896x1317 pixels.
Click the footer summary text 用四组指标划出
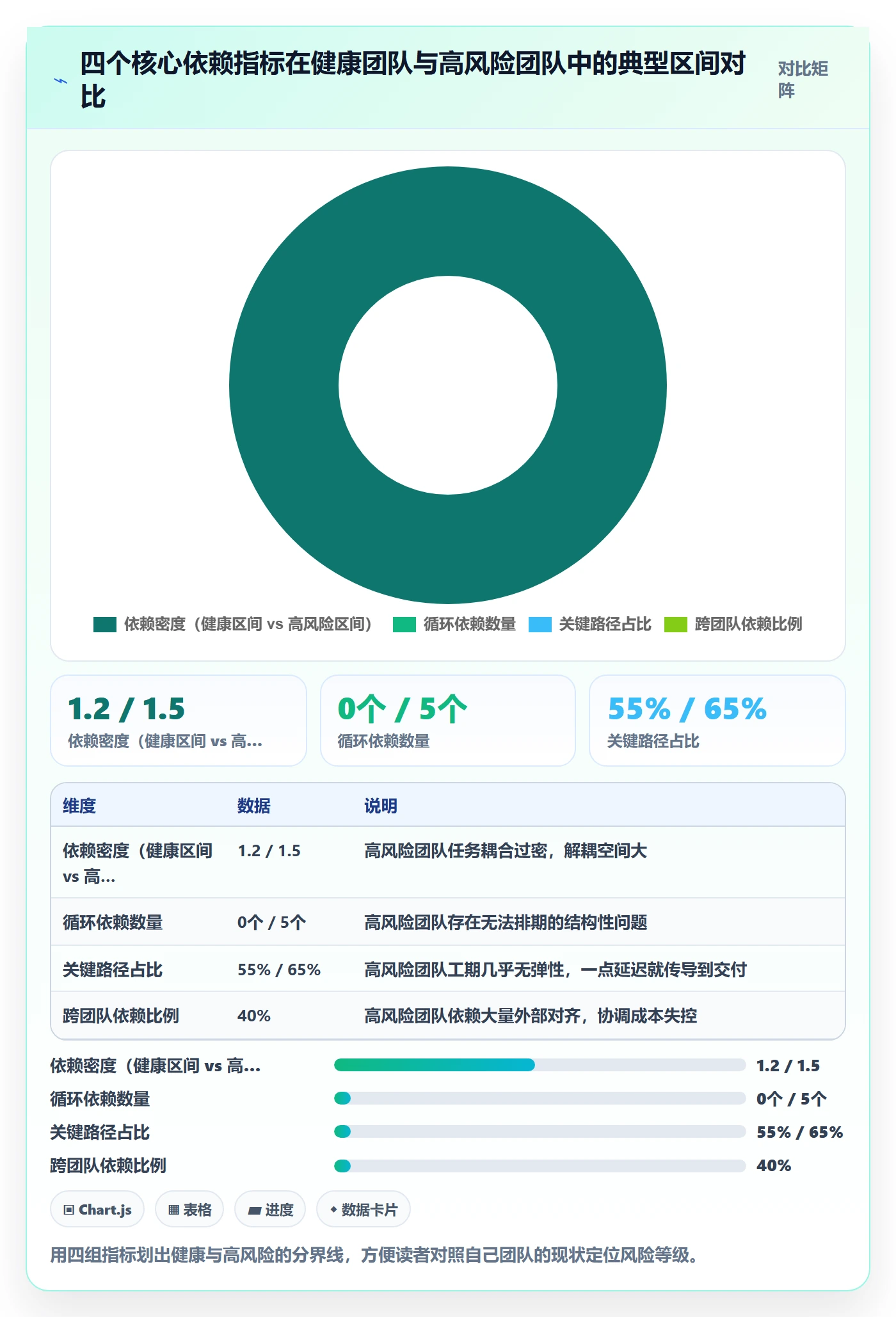coord(374,1254)
